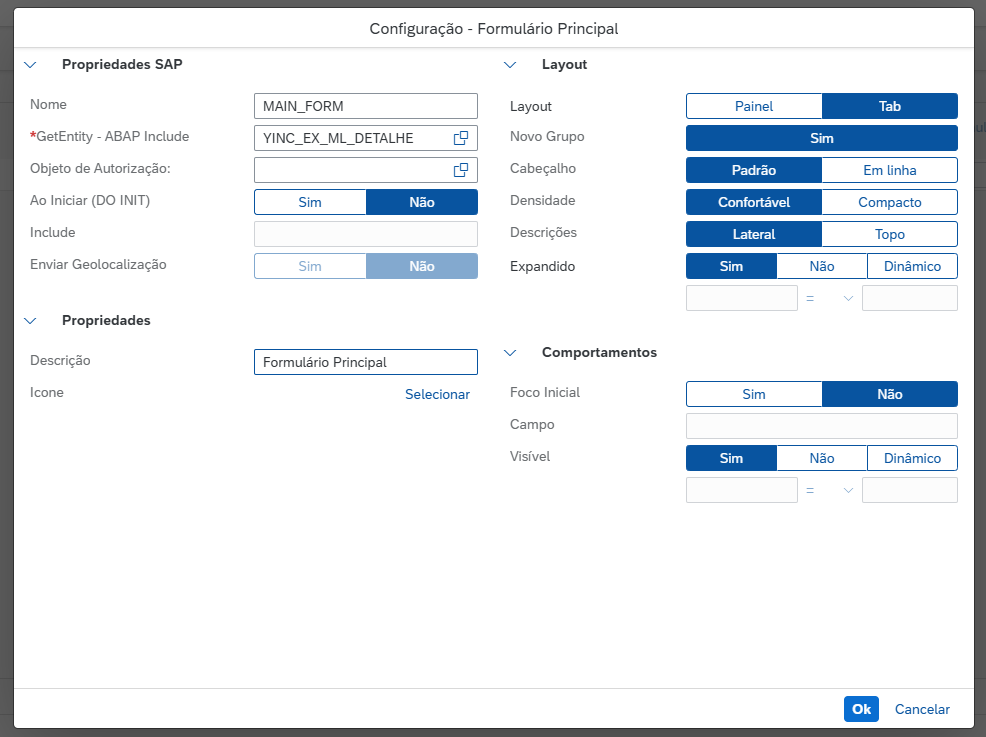Set Enviar Geolocalização to Sim
The height and width of the screenshot is (737, 986).
tap(310, 266)
